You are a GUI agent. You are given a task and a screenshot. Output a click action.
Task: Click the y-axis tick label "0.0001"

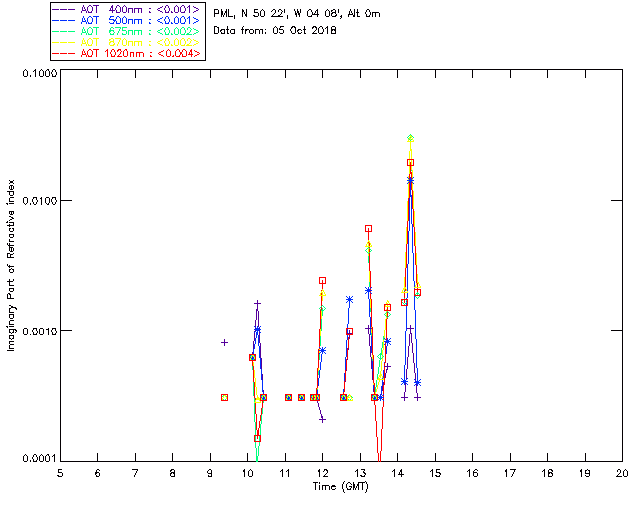(x=39, y=459)
